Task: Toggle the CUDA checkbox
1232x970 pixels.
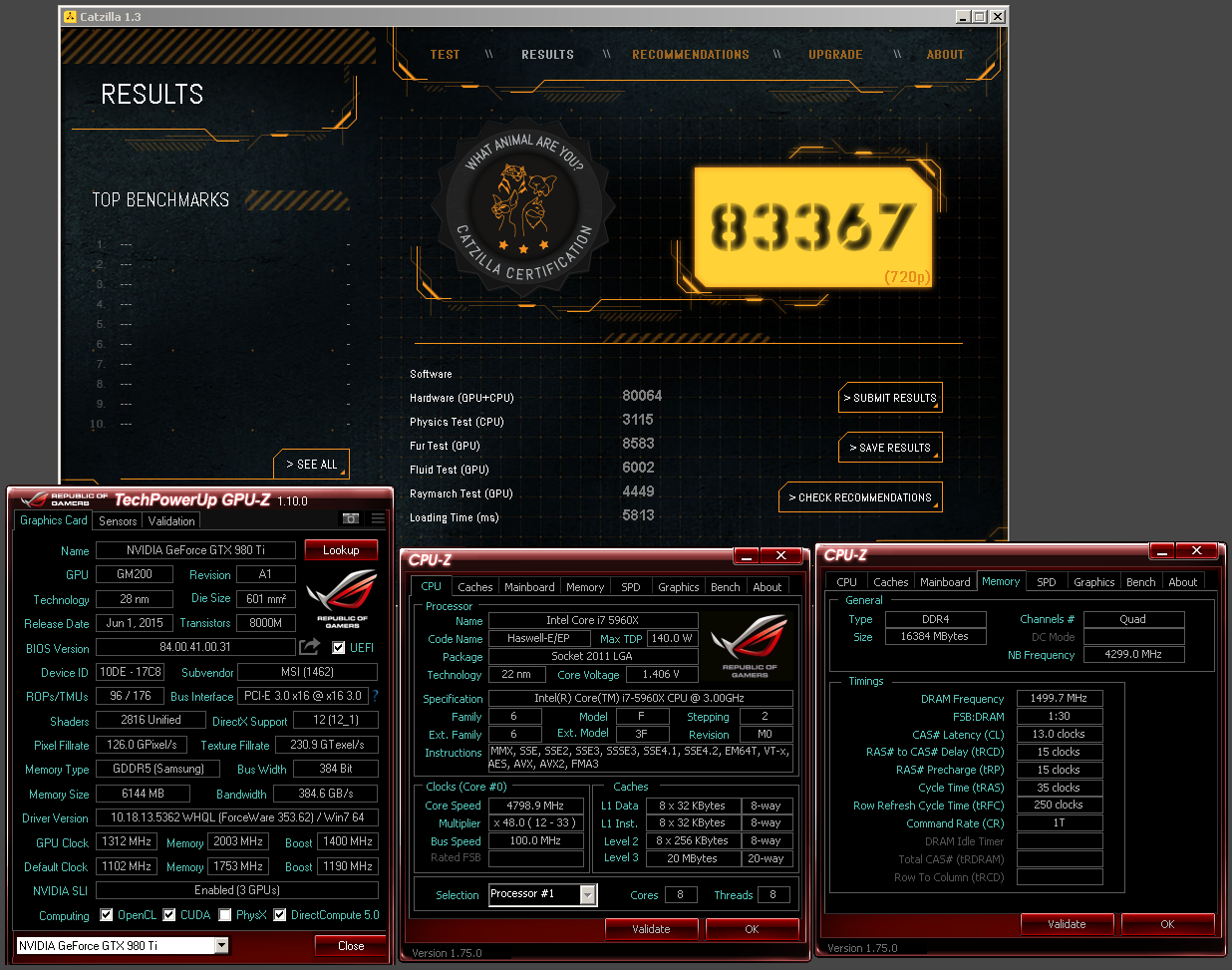Action: (x=169, y=915)
